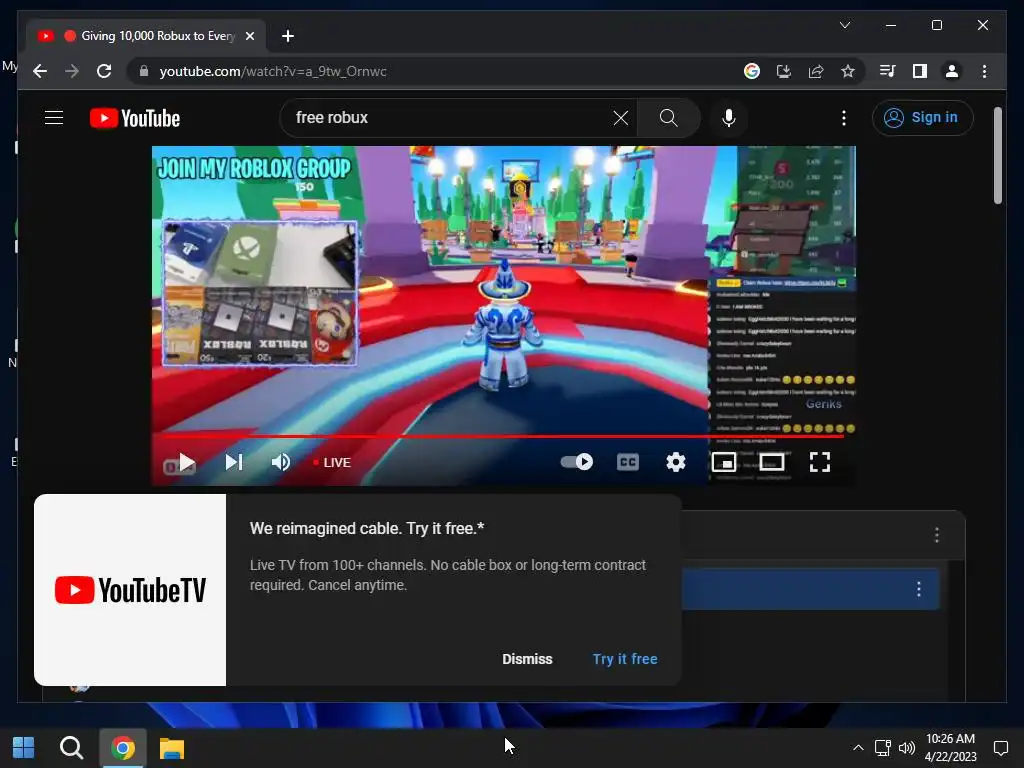Open Windows Start menu
This screenshot has width=1024, height=768.
pos(24,748)
